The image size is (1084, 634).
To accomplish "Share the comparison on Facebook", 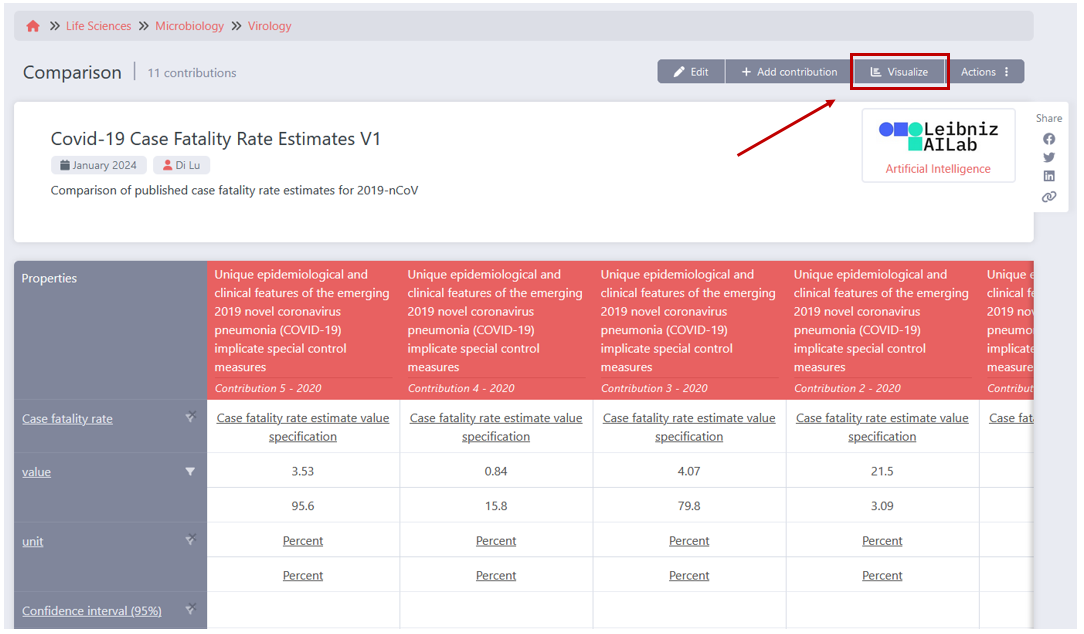I will coord(1048,137).
